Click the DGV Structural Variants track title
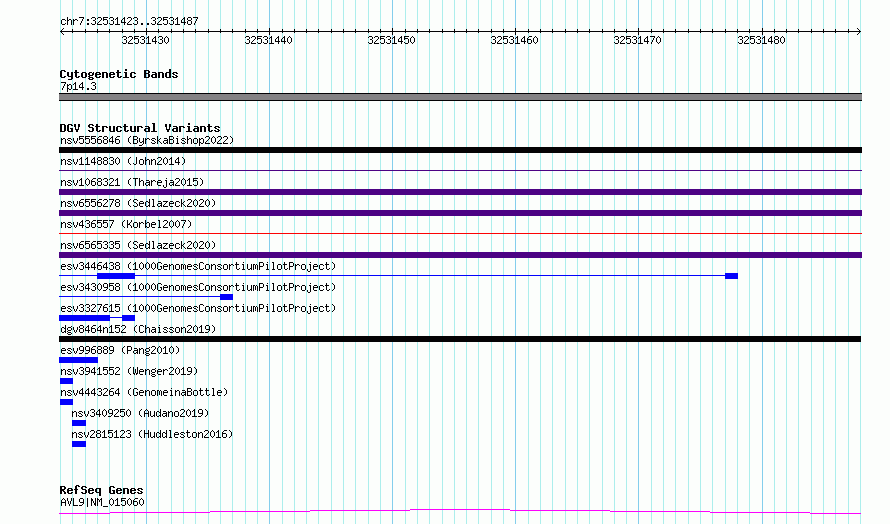 point(140,128)
